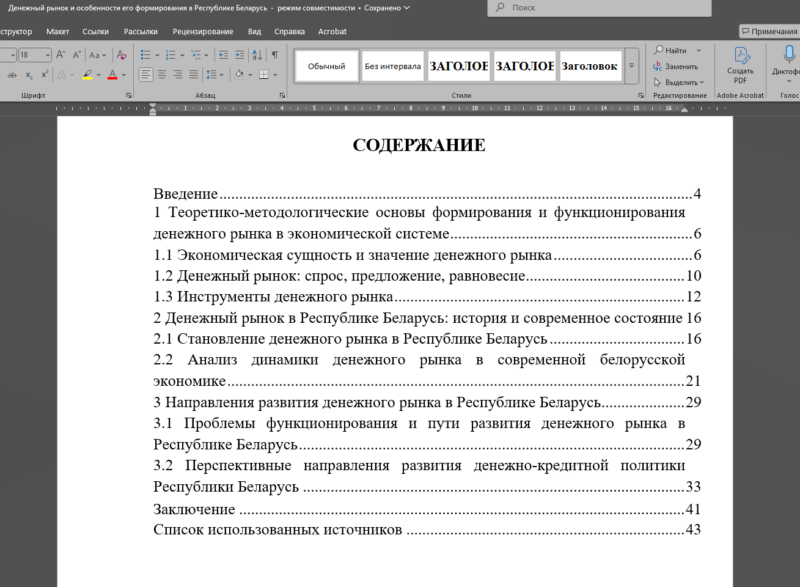The image size is (800, 587).
Task: Open the bullet library dropdown arrow
Action: pyautogui.click(x=157, y=55)
